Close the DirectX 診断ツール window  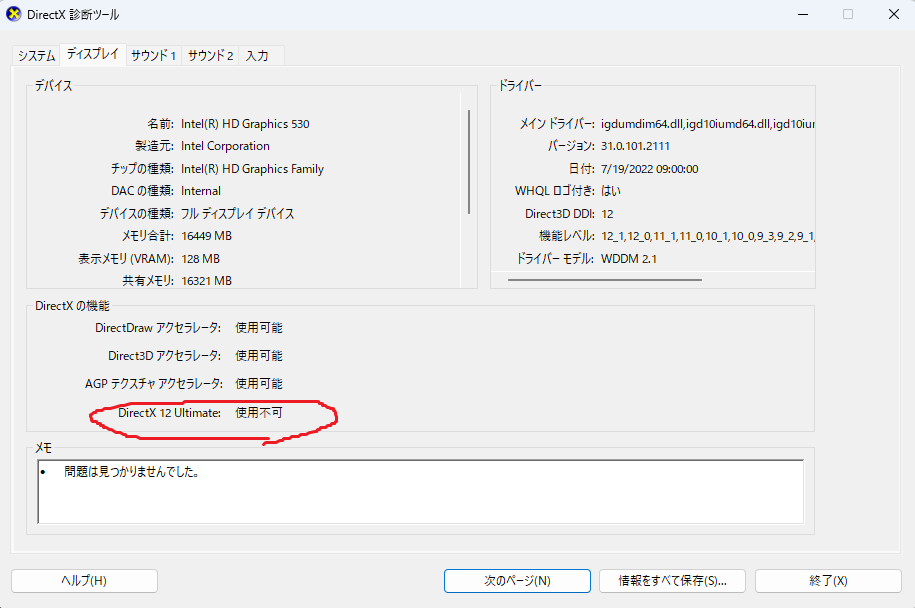893,14
